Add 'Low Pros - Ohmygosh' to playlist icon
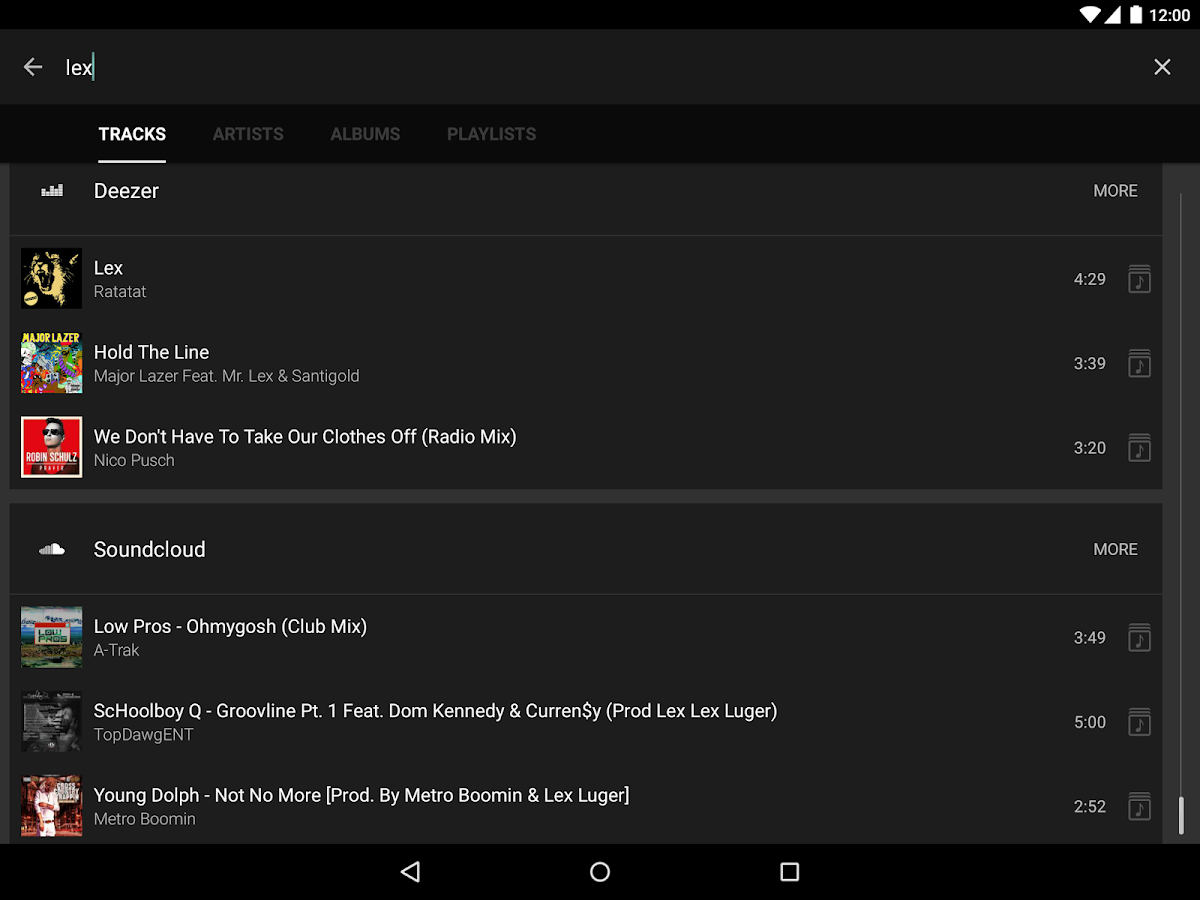1200x900 pixels. click(x=1139, y=637)
